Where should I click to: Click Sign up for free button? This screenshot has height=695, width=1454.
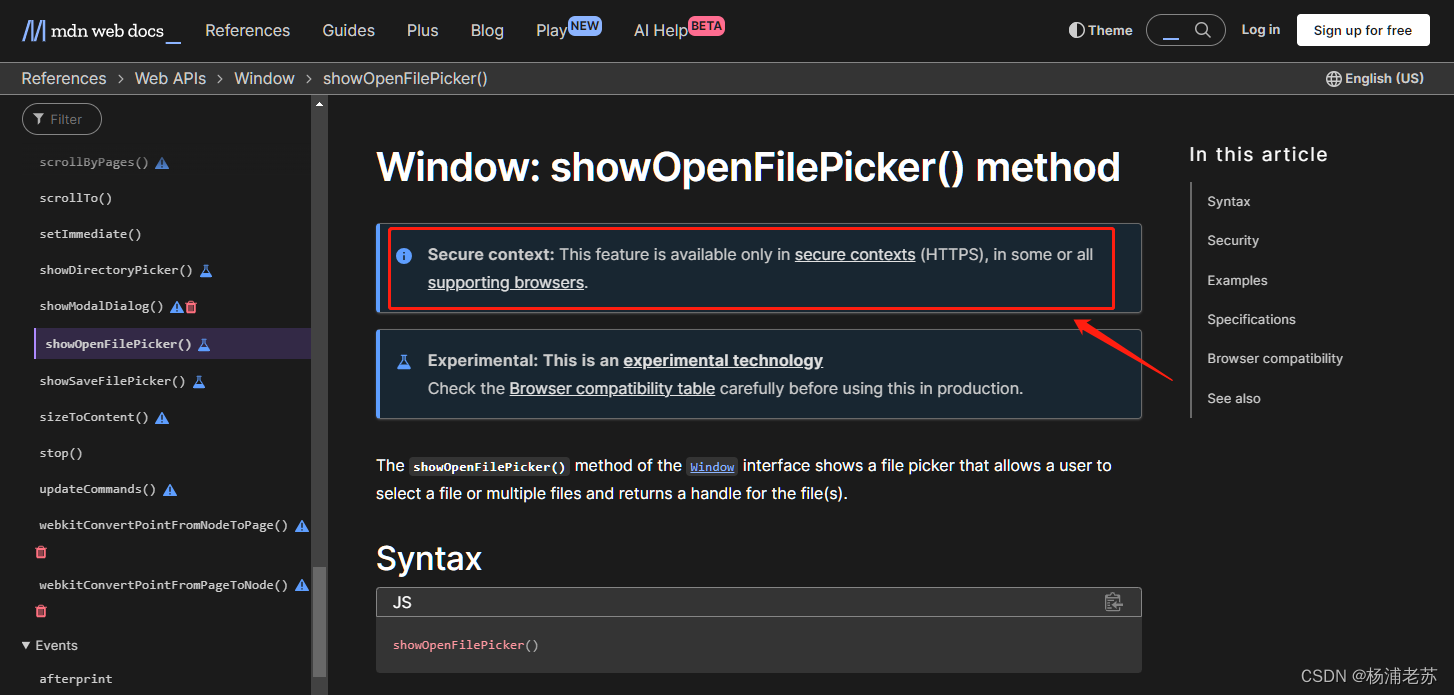click(1362, 30)
